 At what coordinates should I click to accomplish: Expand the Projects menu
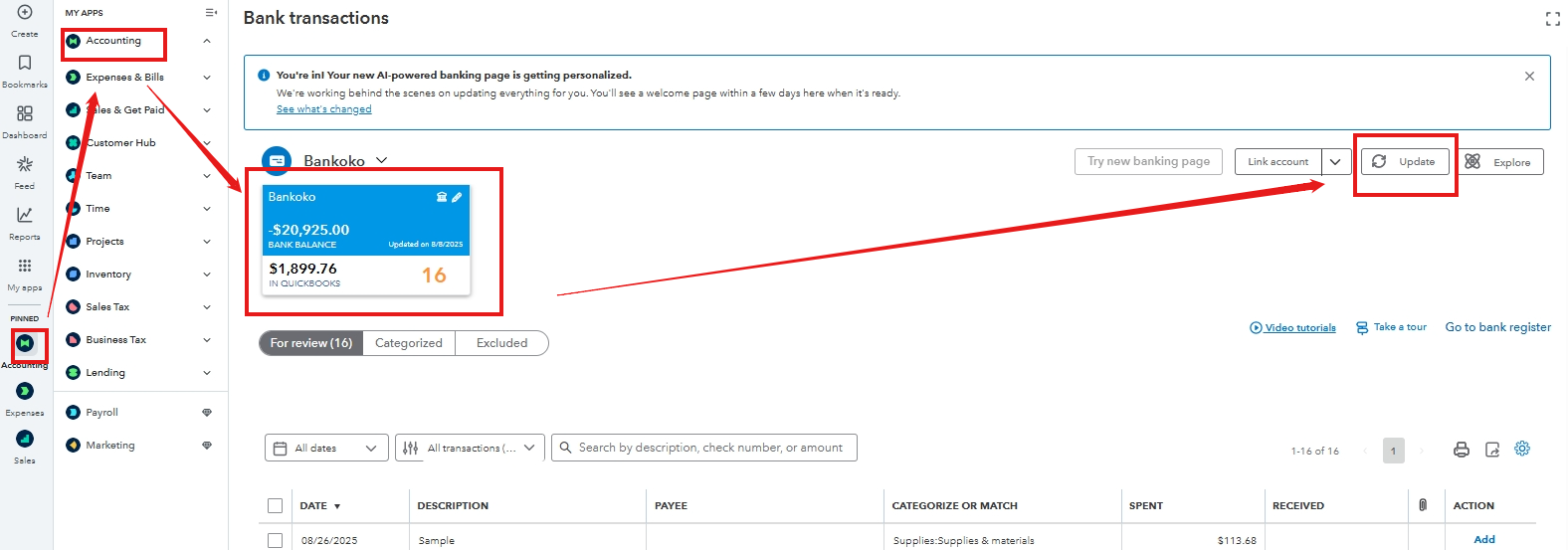(x=207, y=241)
